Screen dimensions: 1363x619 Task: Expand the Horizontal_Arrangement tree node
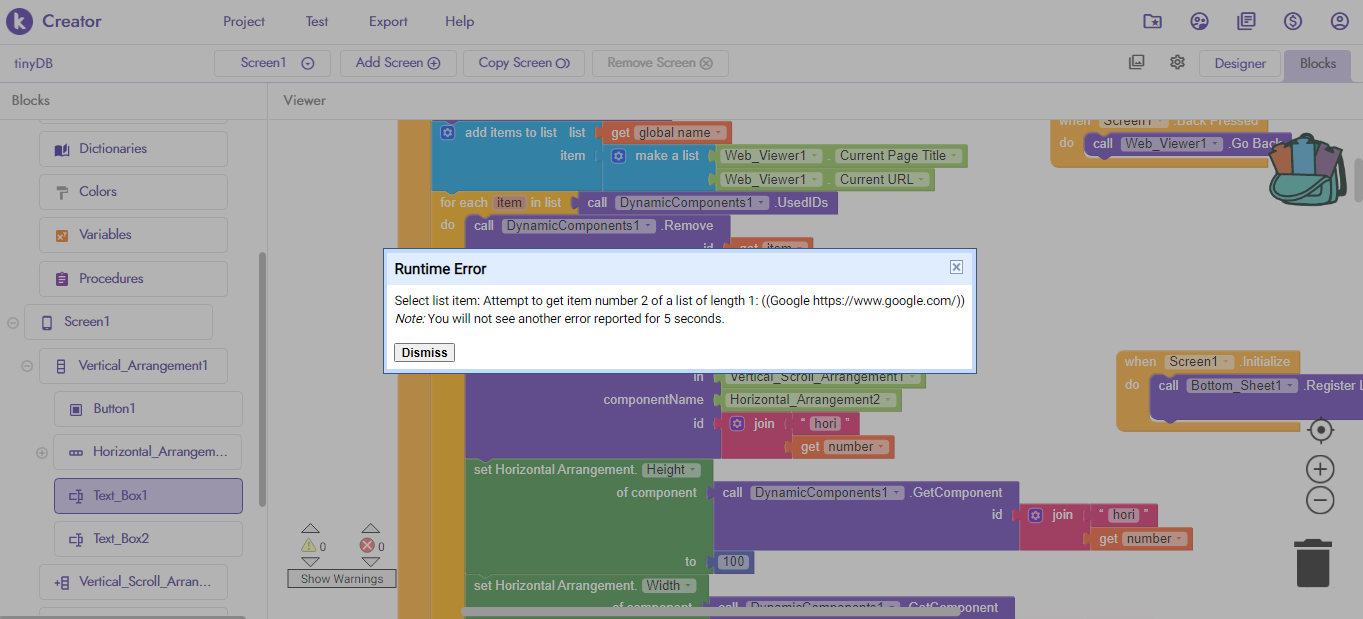click(x=42, y=452)
